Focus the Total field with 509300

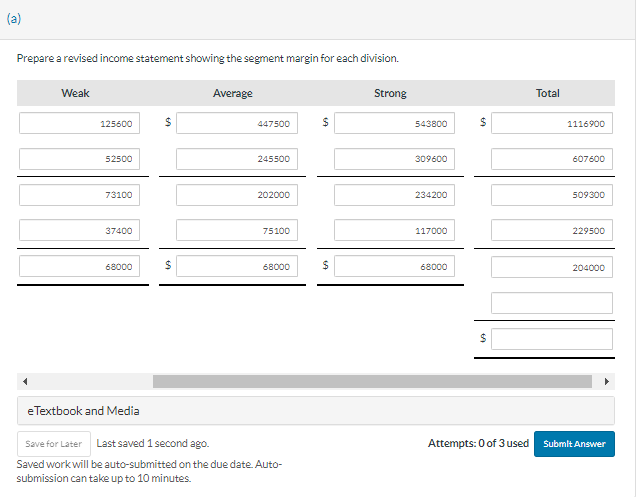click(x=552, y=195)
